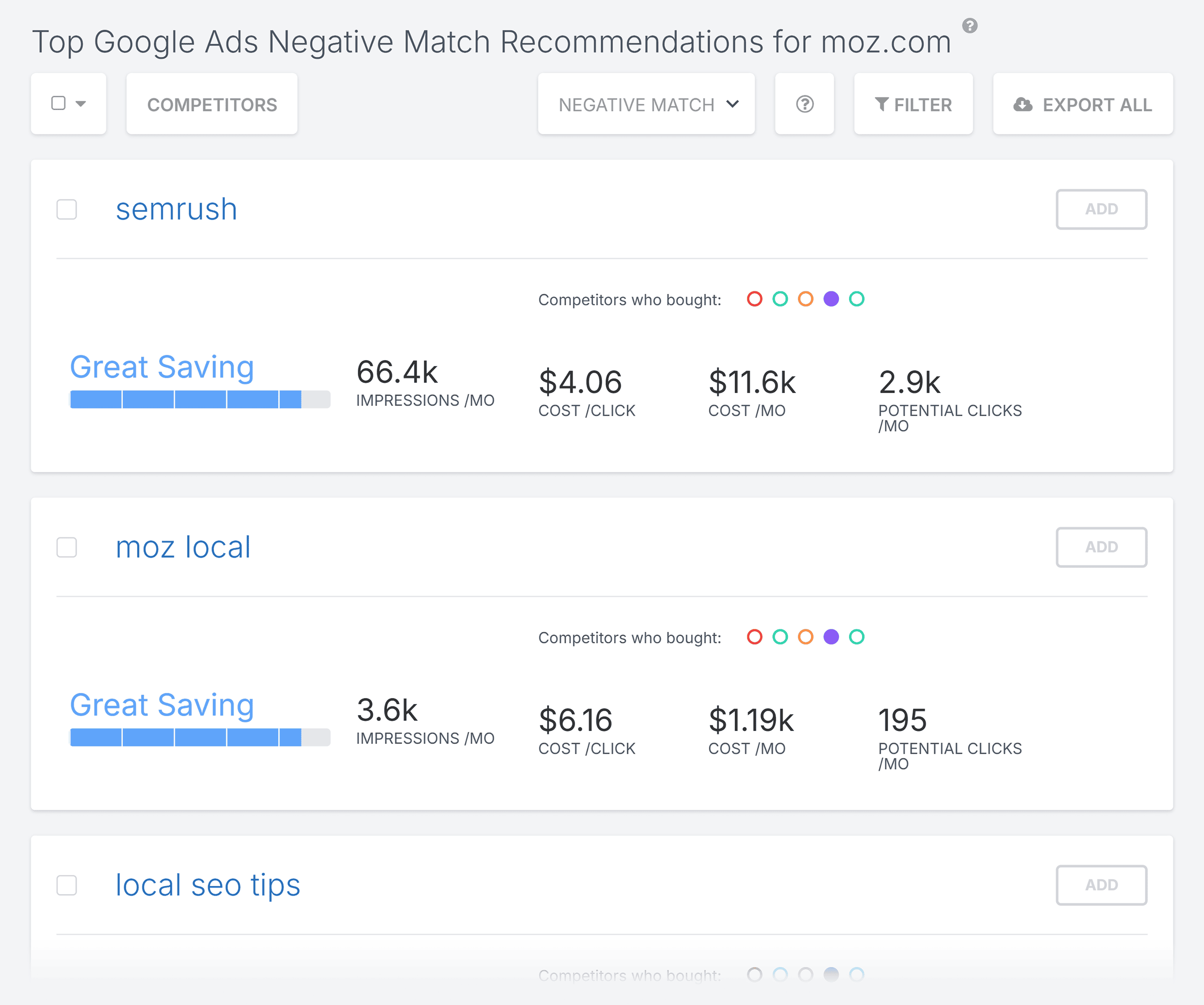This screenshot has height=1005, width=1204.
Task: Check the moz local keyword checkbox
Action: click(x=66, y=548)
